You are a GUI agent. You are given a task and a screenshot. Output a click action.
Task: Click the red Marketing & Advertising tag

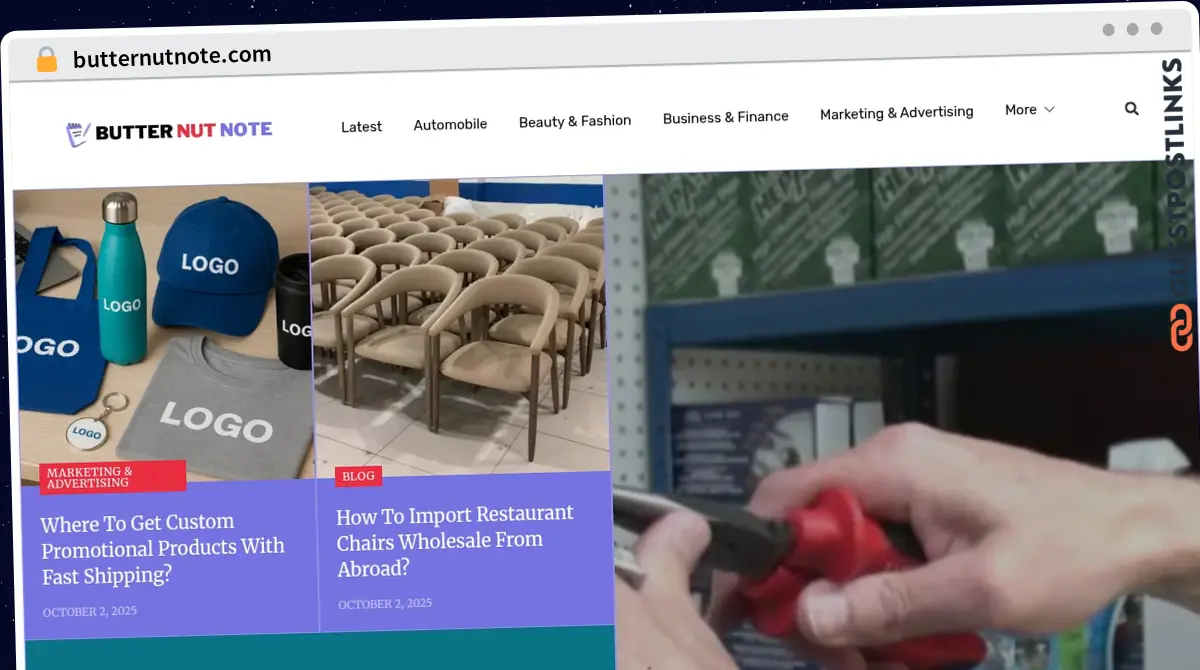pyautogui.click(x=112, y=477)
